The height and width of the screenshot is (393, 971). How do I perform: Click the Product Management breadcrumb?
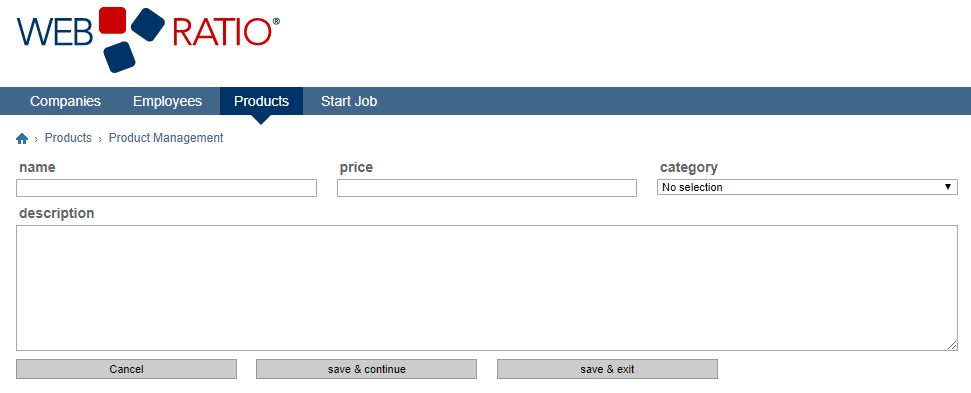pos(166,138)
